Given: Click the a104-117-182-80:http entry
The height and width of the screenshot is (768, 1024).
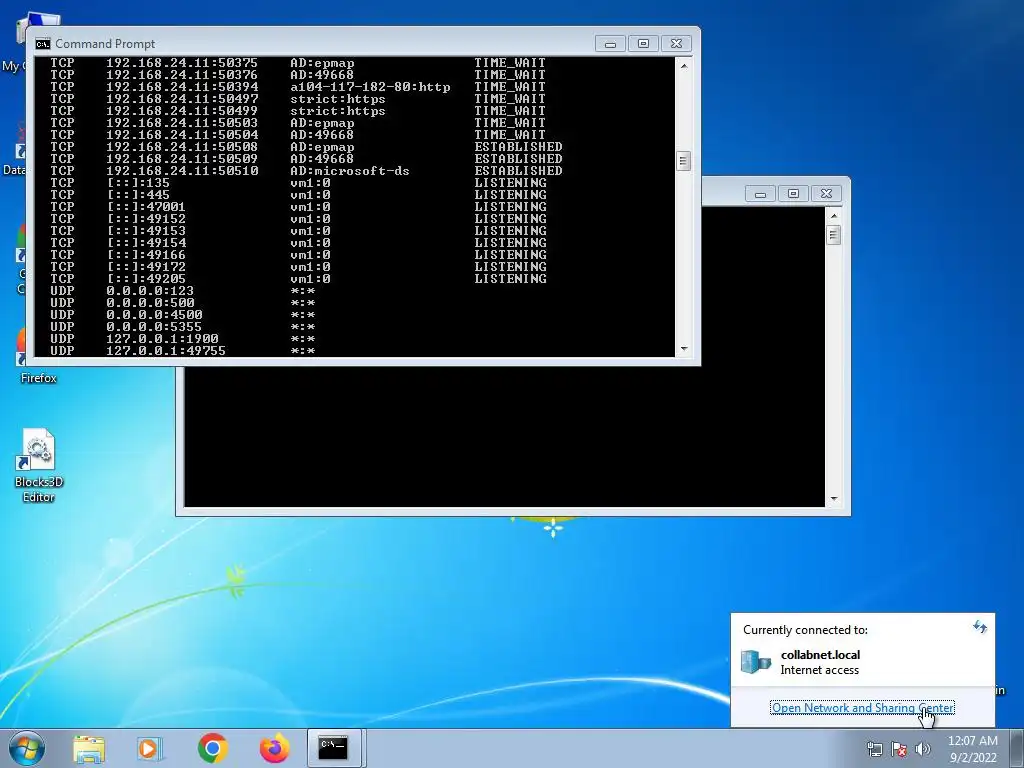Looking at the screenshot, I should [370, 87].
